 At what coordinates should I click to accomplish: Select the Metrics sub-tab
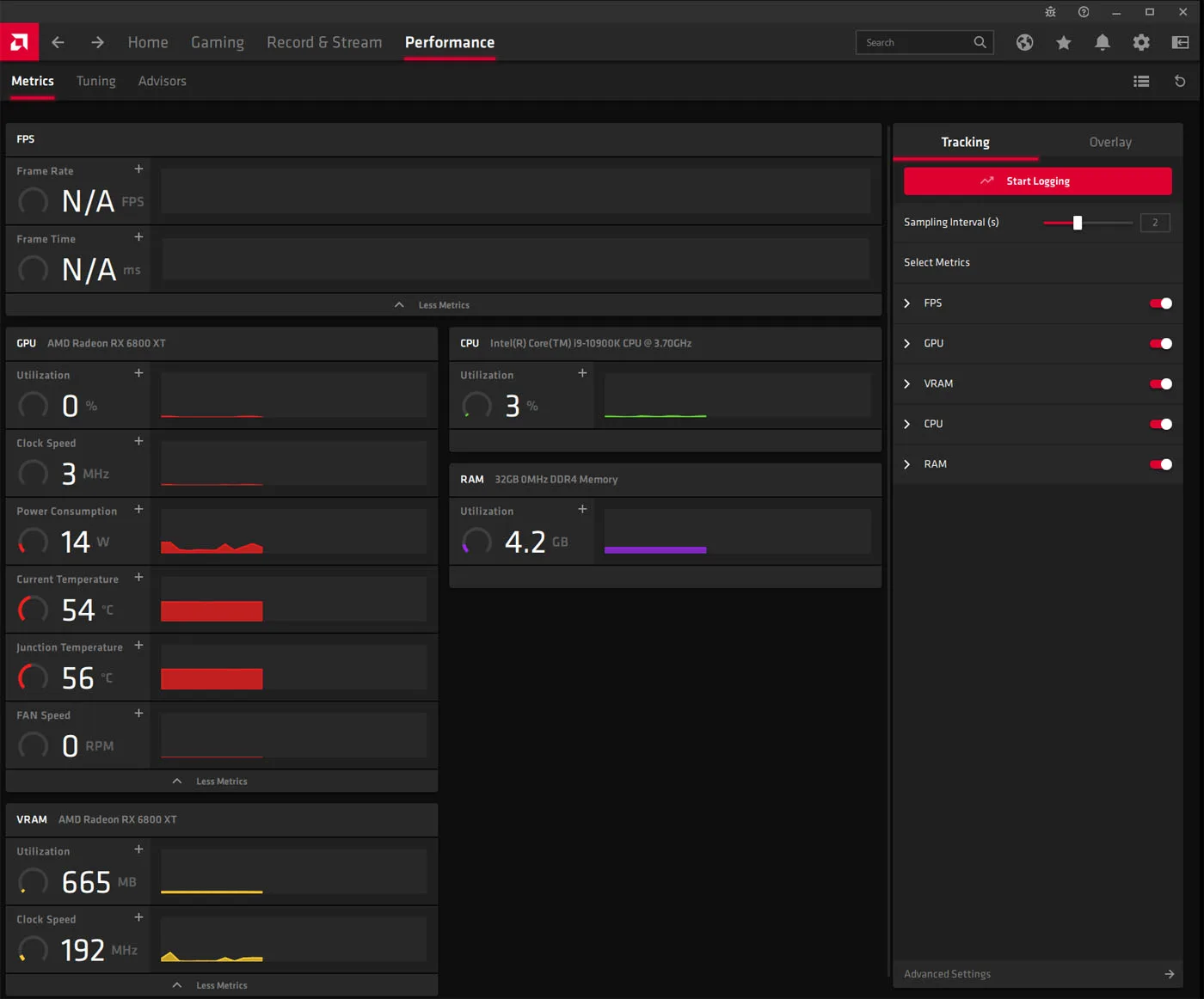33,81
